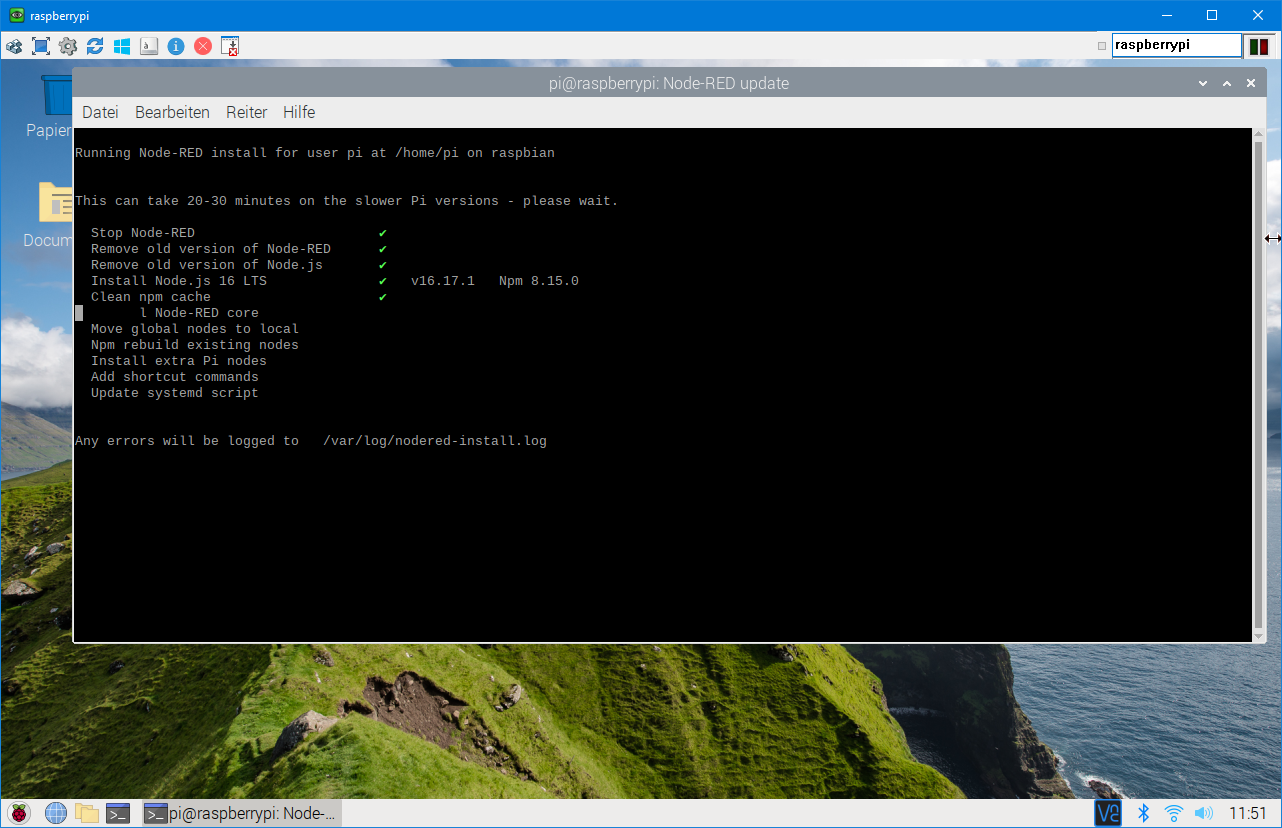Refresh the remote screen
1282x828 pixels.
click(95, 46)
